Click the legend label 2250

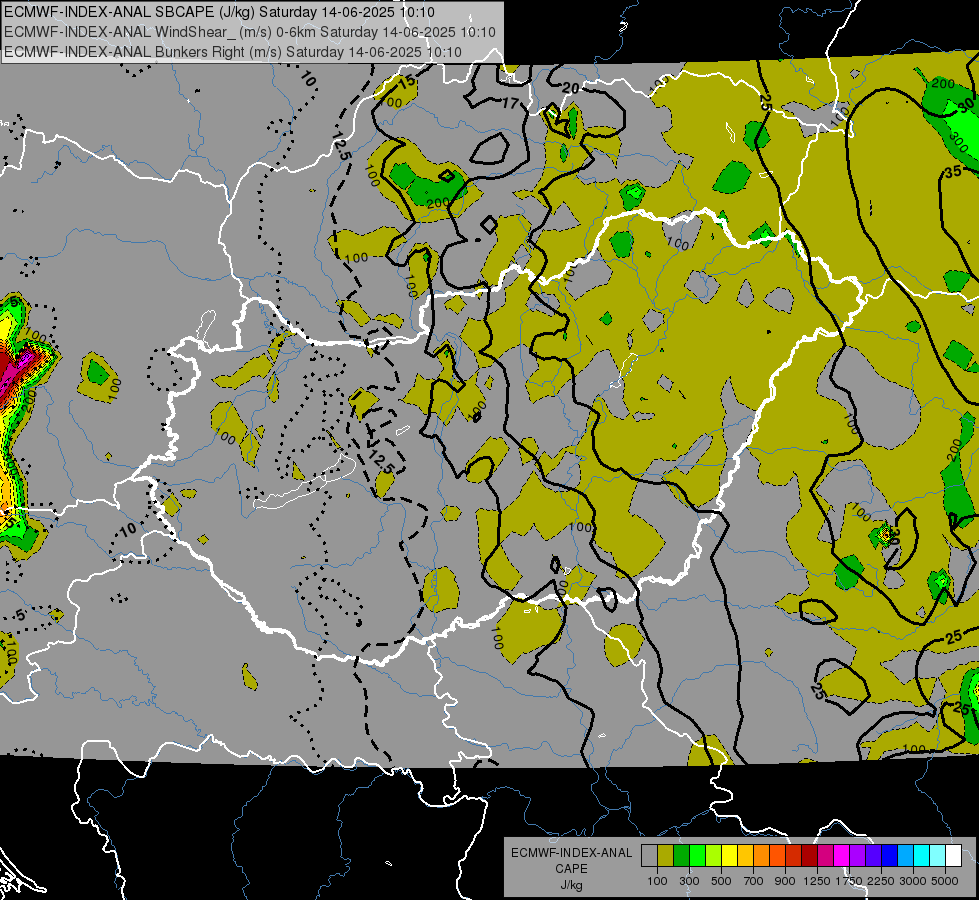(880, 881)
